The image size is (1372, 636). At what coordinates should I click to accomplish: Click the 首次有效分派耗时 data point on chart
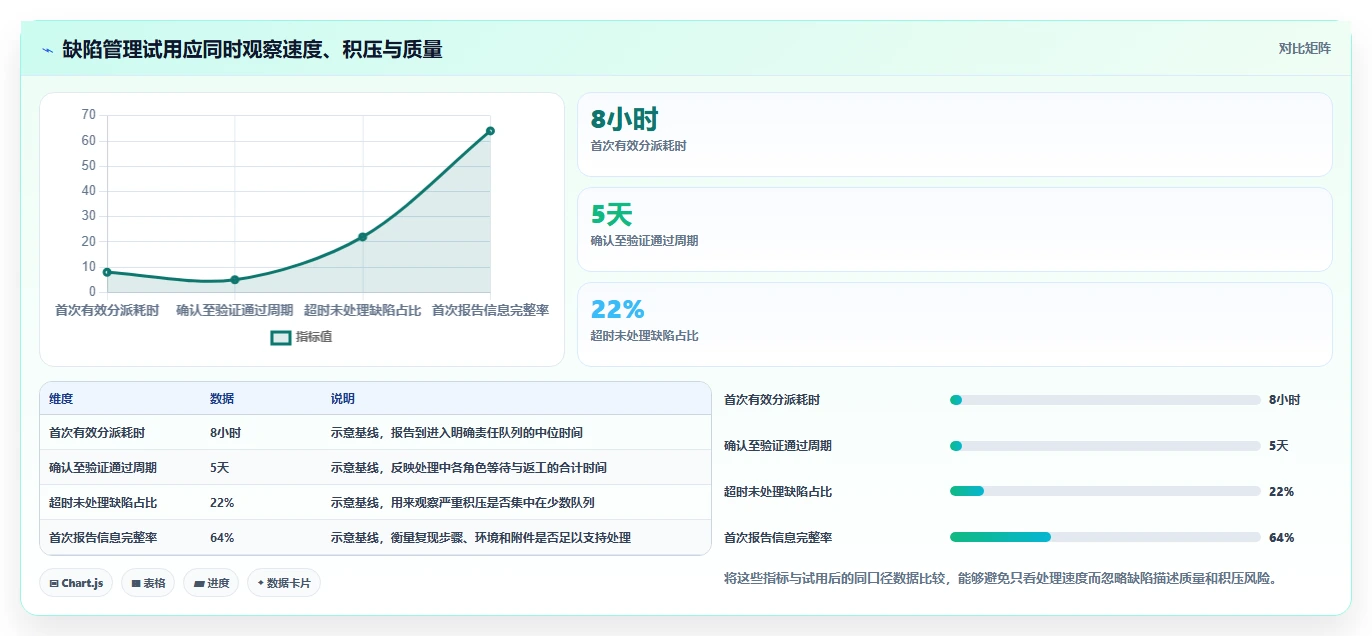tap(107, 272)
